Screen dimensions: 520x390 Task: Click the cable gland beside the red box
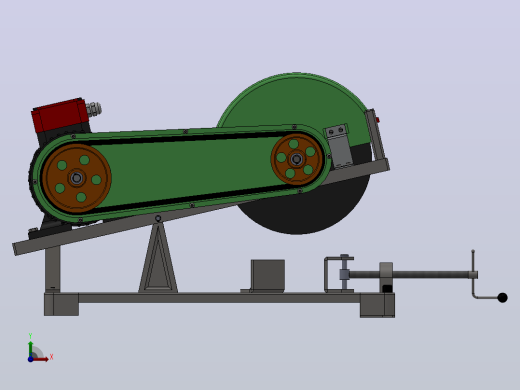(x=94, y=109)
